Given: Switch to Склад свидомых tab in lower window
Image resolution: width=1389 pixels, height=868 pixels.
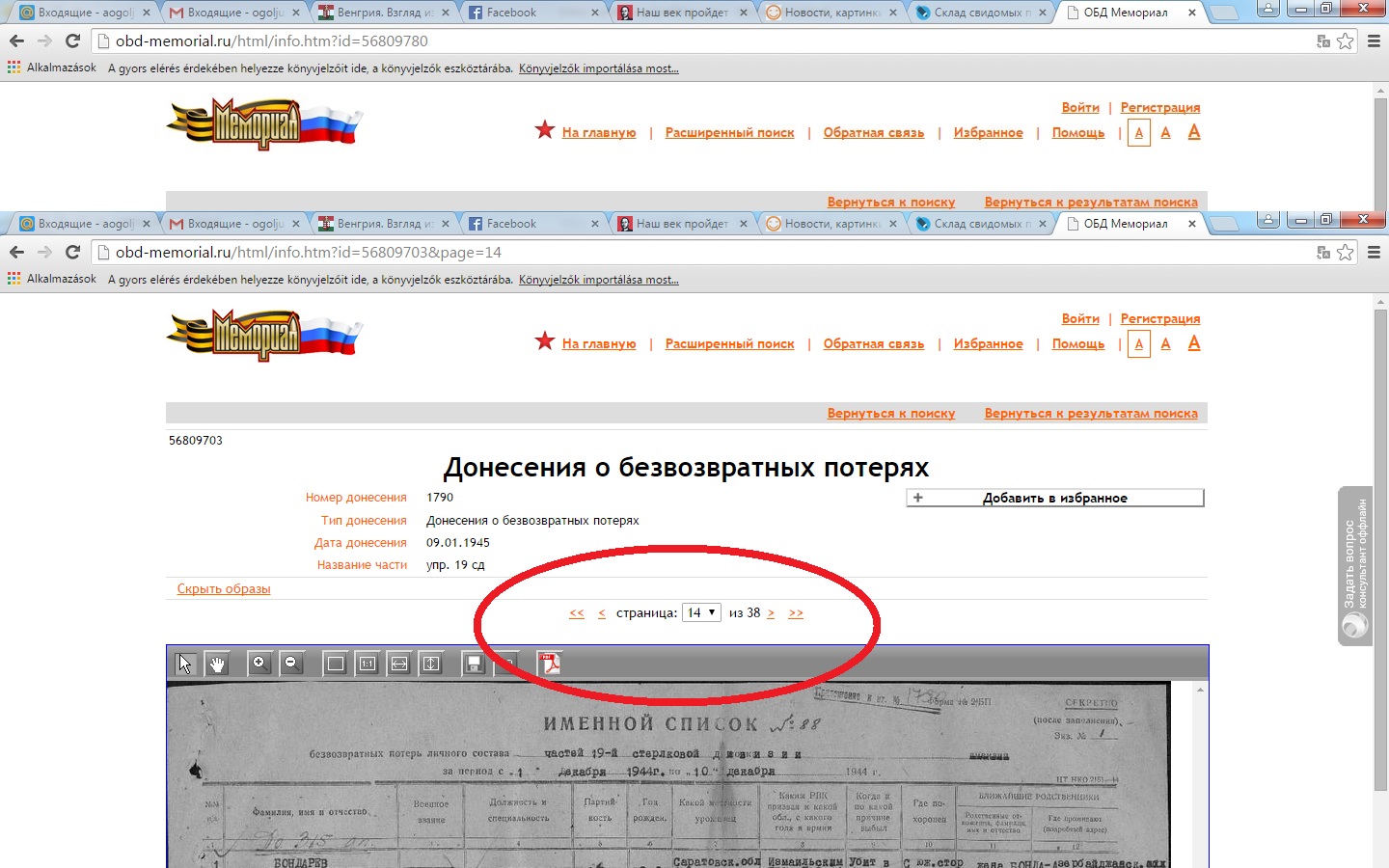Looking at the screenshot, I should 979,223.
